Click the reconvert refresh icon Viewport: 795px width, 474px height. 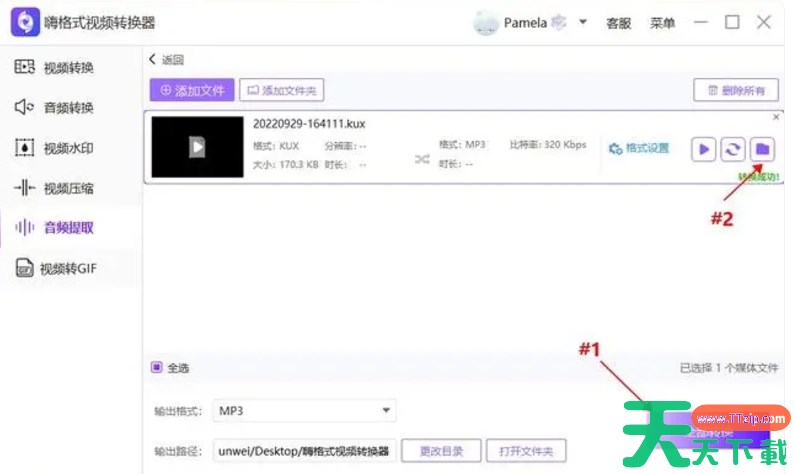click(x=733, y=149)
